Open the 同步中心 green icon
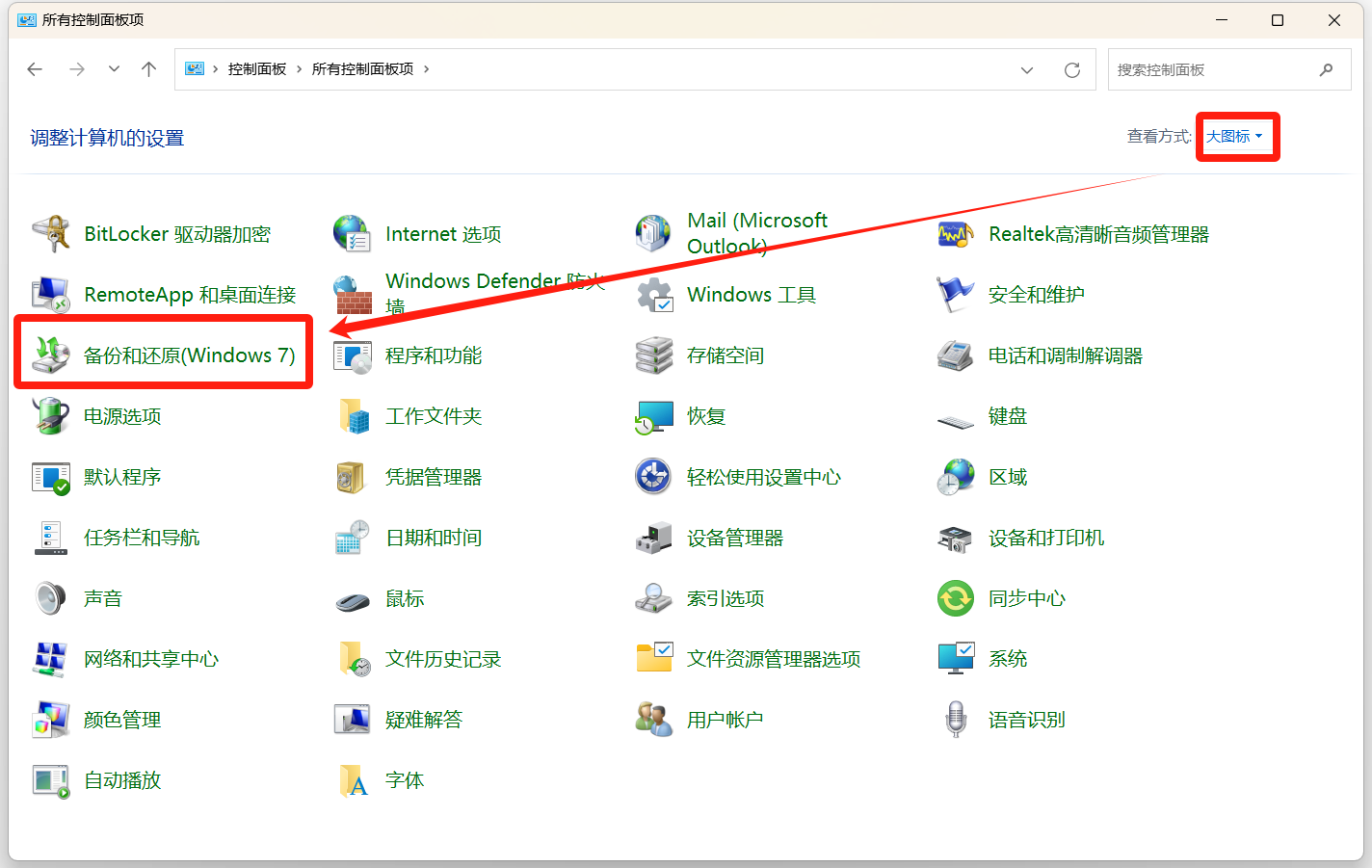The width and height of the screenshot is (1372, 868). point(956,598)
